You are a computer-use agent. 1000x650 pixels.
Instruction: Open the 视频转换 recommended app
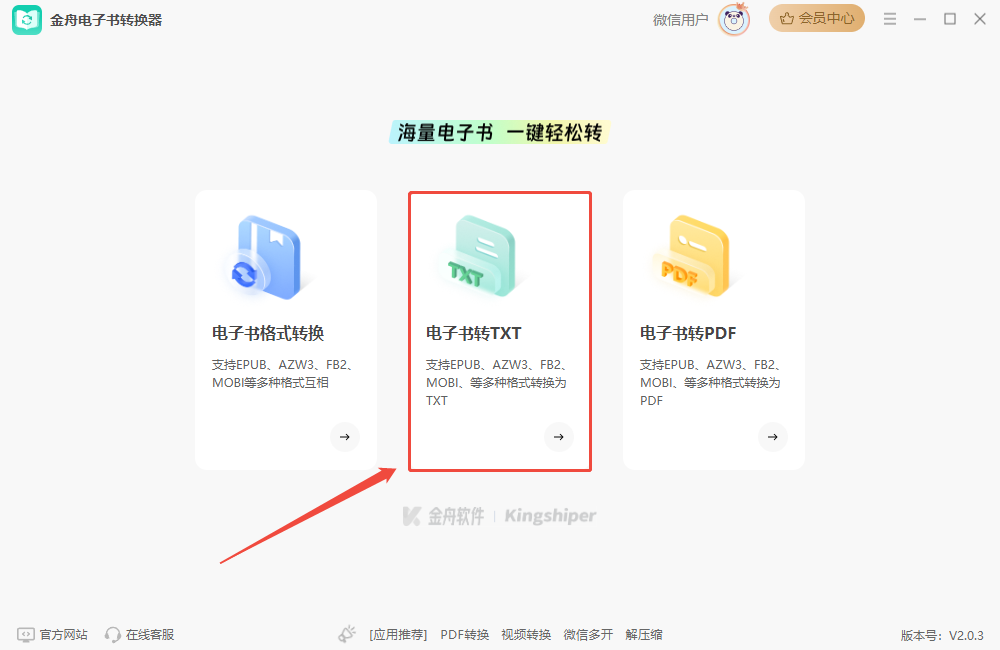(526, 635)
